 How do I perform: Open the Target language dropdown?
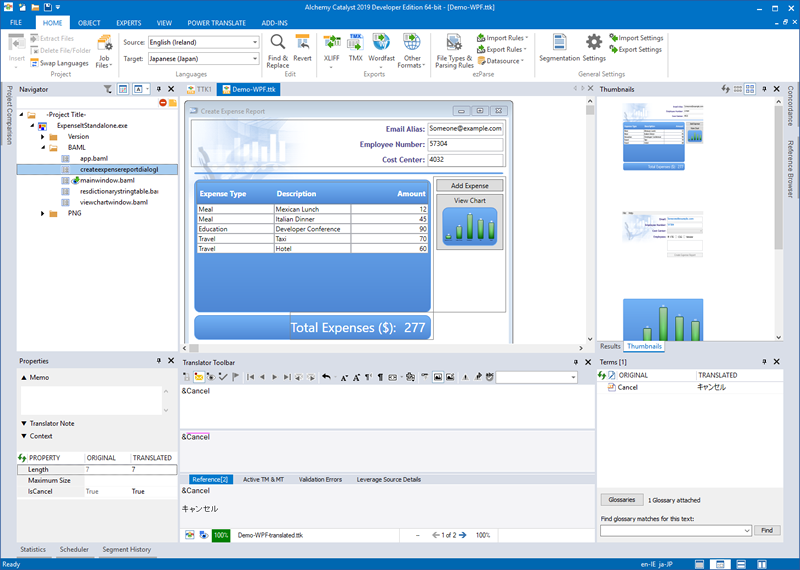click(x=255, y=59)
